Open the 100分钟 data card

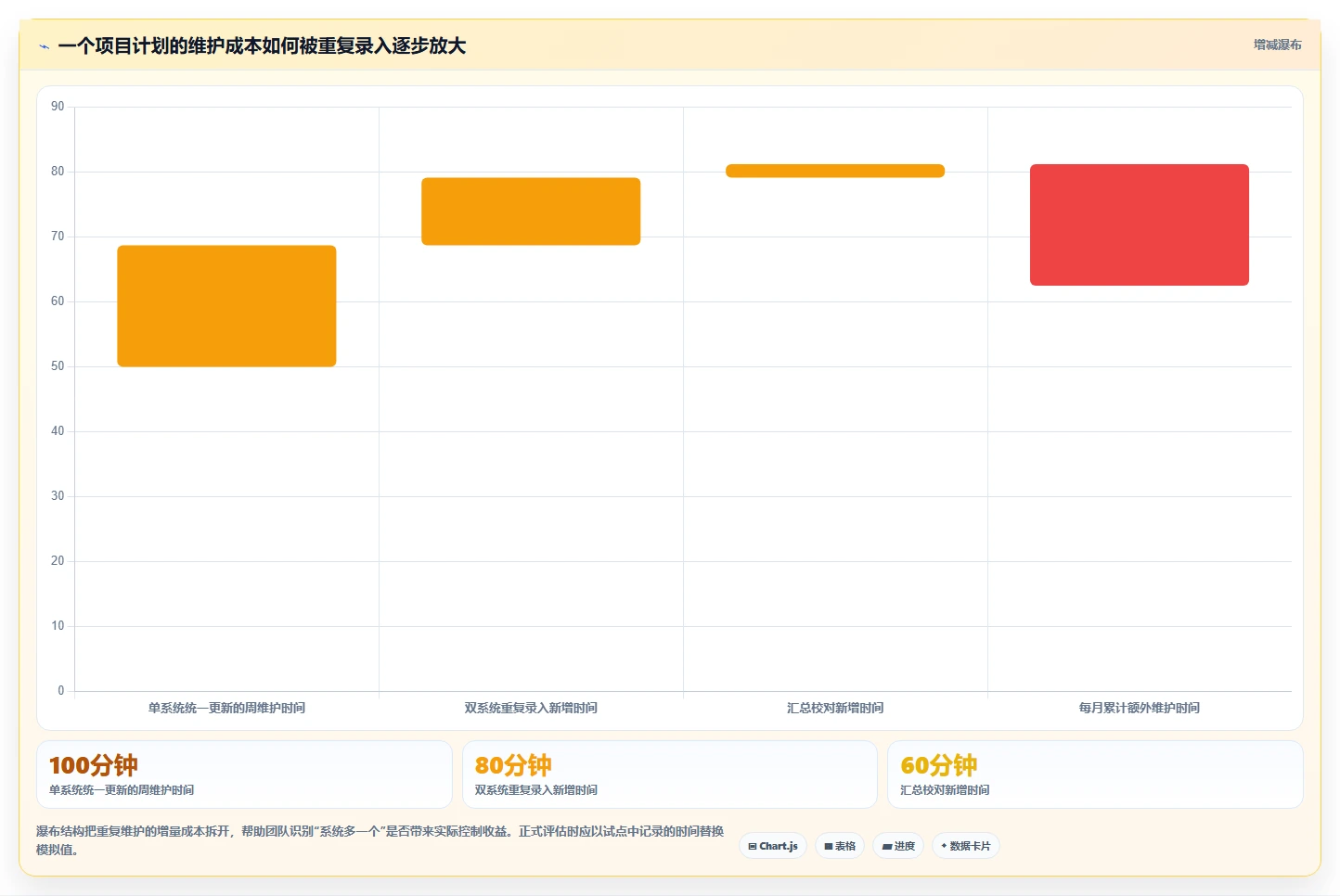(244, 774)
